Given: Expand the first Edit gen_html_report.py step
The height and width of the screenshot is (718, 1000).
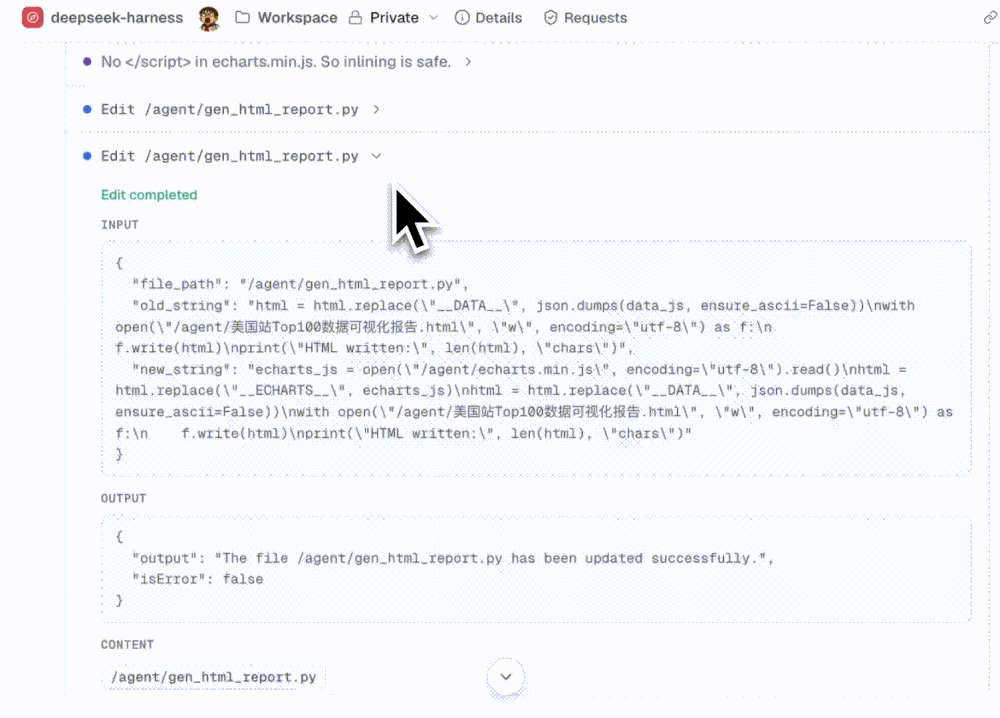Looking at the screenshot, I should 376,110.
